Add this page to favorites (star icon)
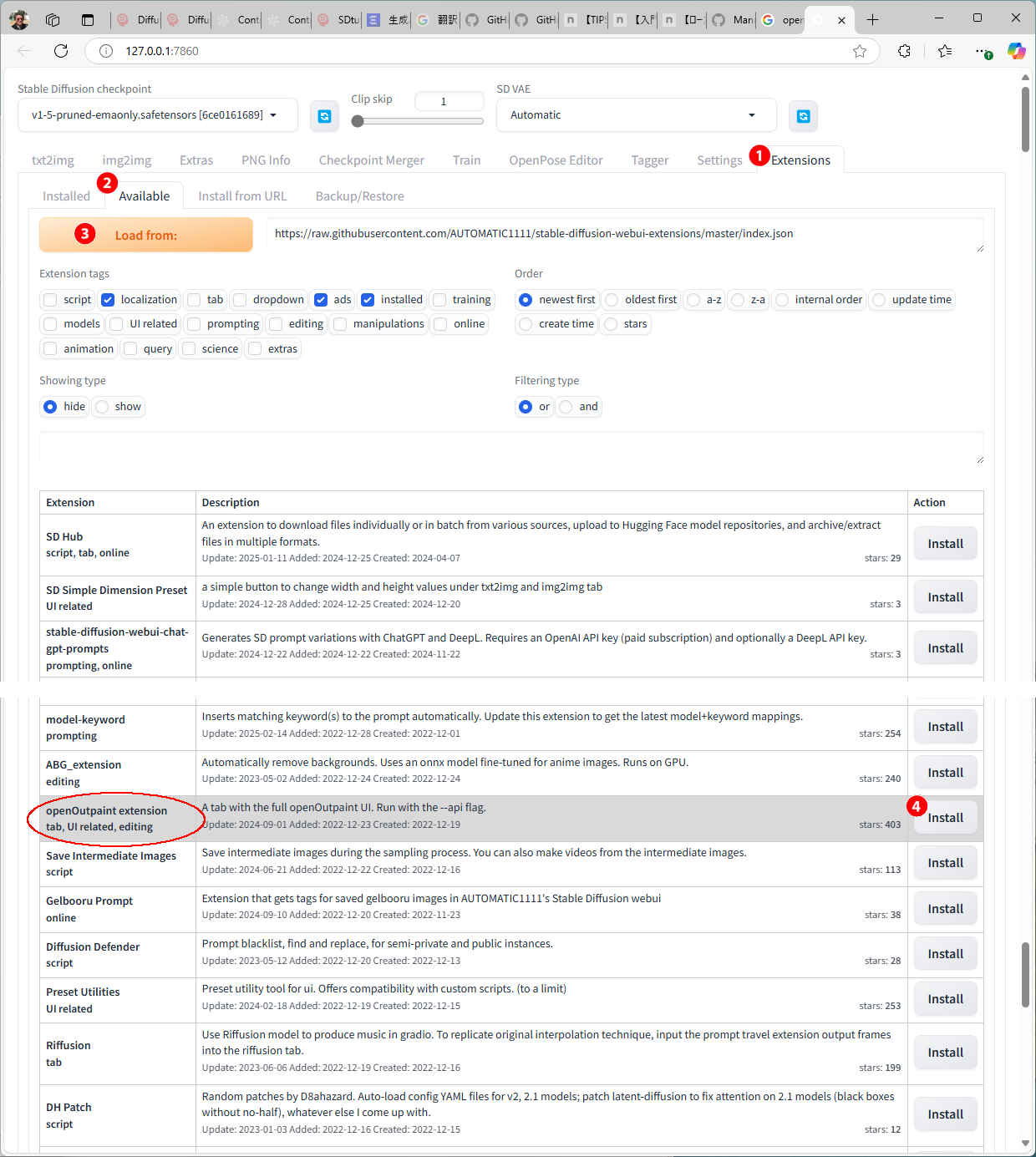The image size is (1036, 1157). point(860,51)
